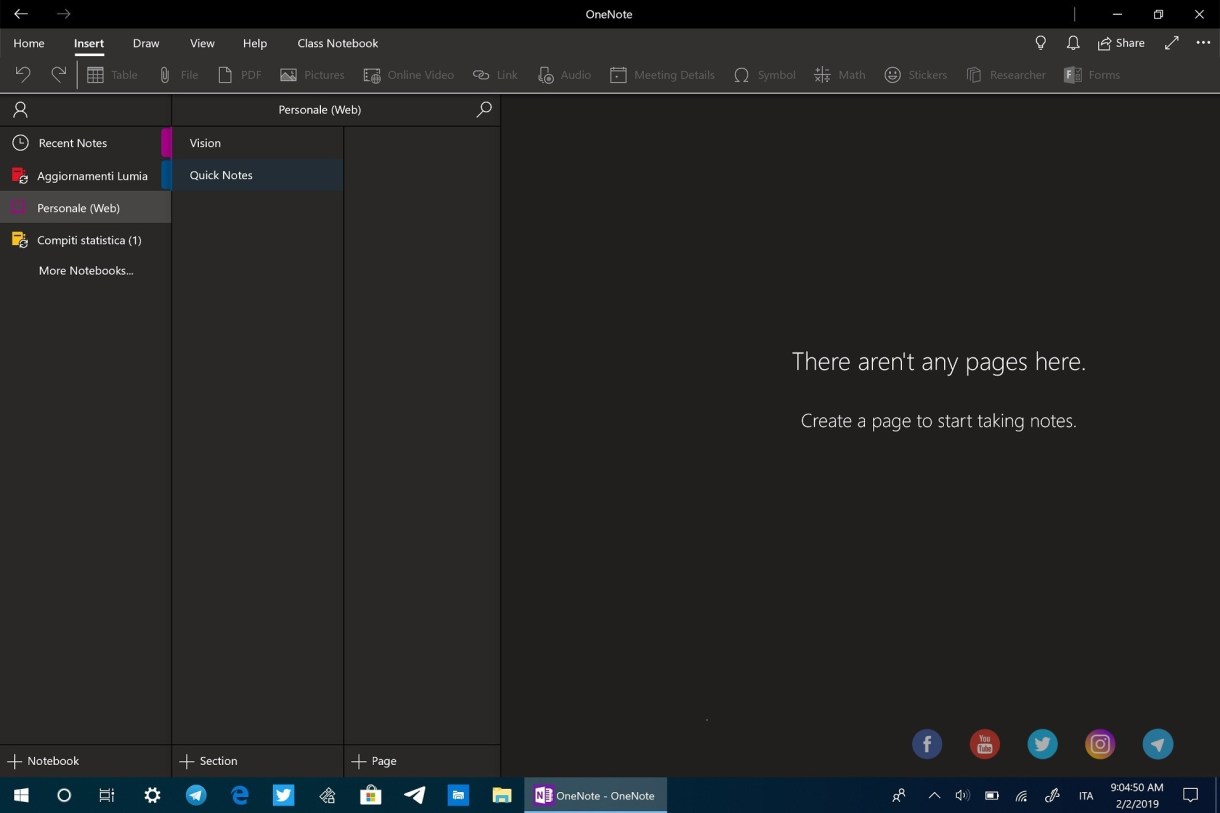The width and height of the screenshot is (1220, 813).
Task: Start Audio recording
Action: pos(564,75)
